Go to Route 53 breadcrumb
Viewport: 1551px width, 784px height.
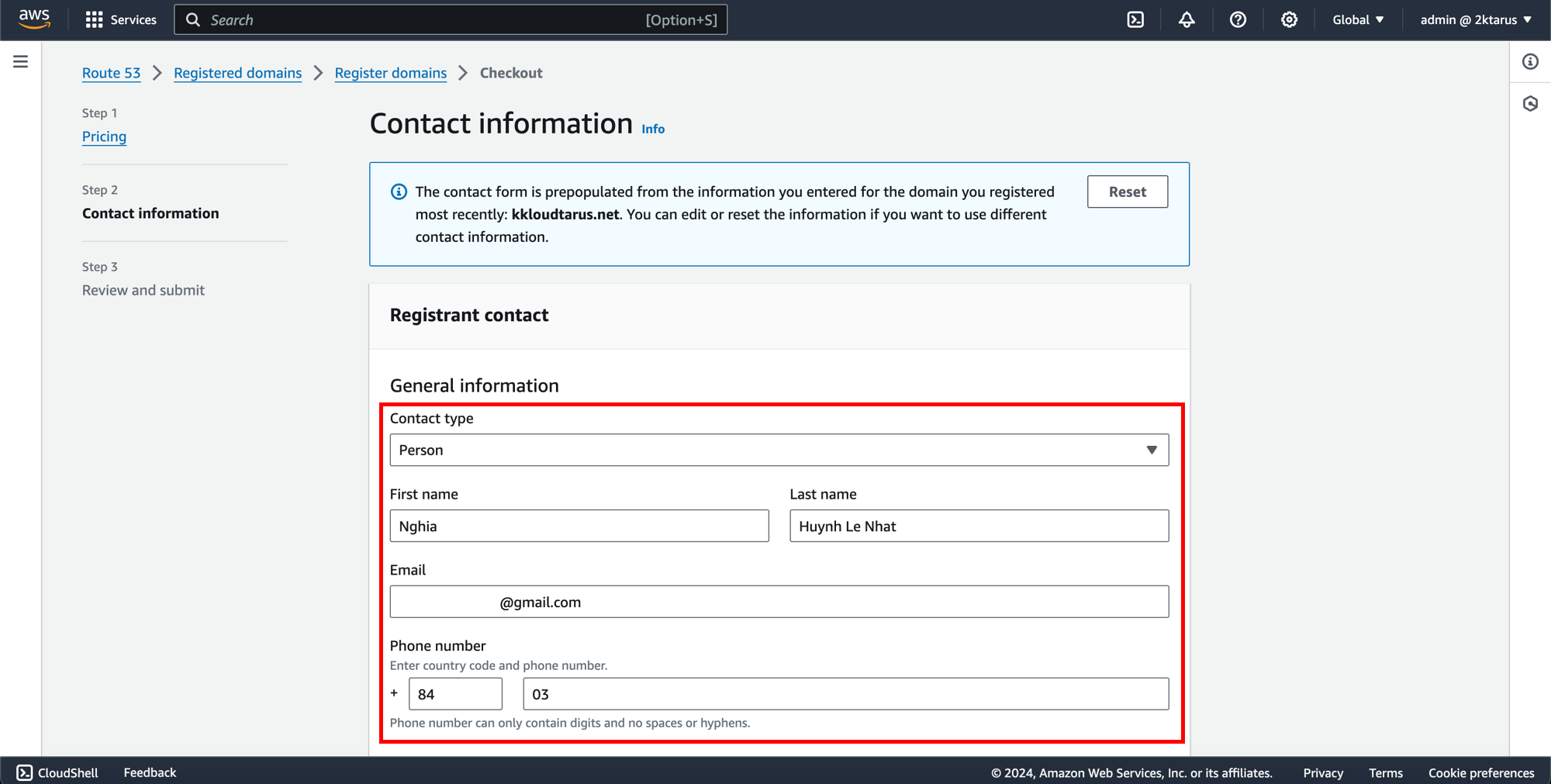coord(111,73)
